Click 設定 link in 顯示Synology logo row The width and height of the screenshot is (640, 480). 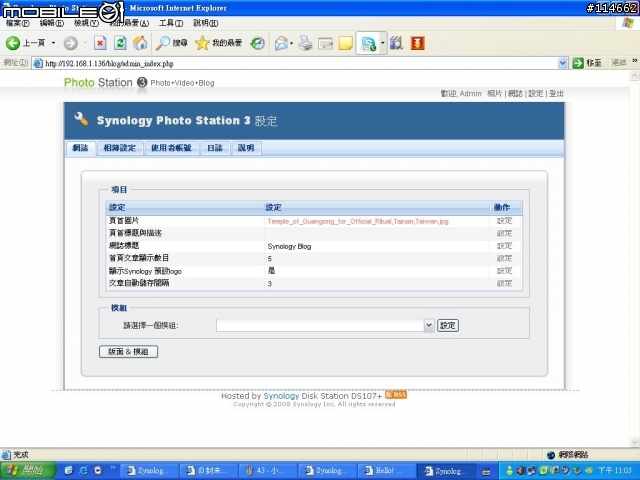[x=504, y=271]
